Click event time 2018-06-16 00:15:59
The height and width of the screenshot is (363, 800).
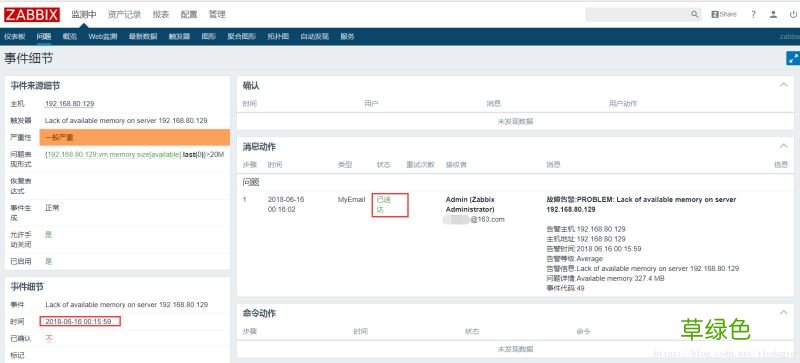pyautogui.click(x=79, y=321)
